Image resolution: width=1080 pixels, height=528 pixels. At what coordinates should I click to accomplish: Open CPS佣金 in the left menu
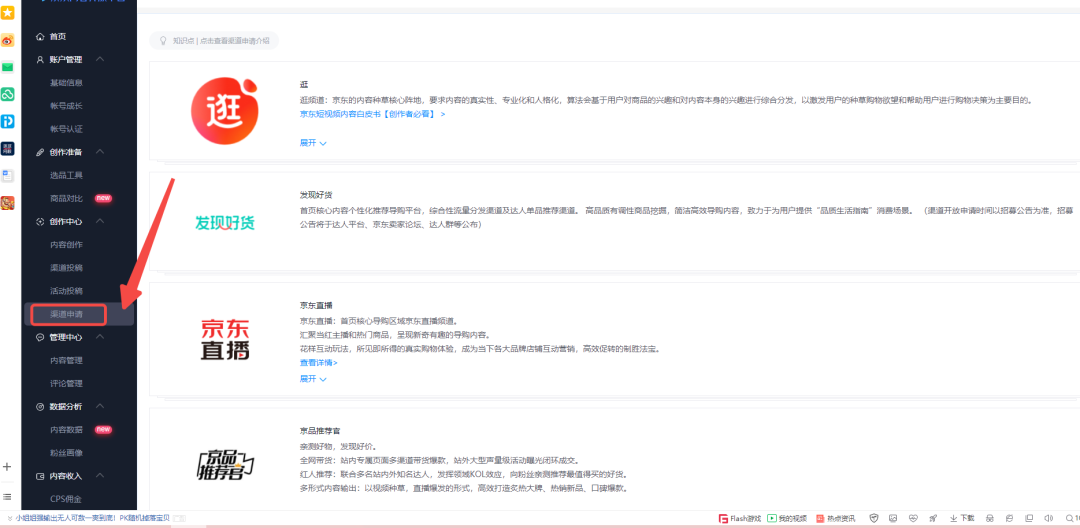tap(66, 498)
